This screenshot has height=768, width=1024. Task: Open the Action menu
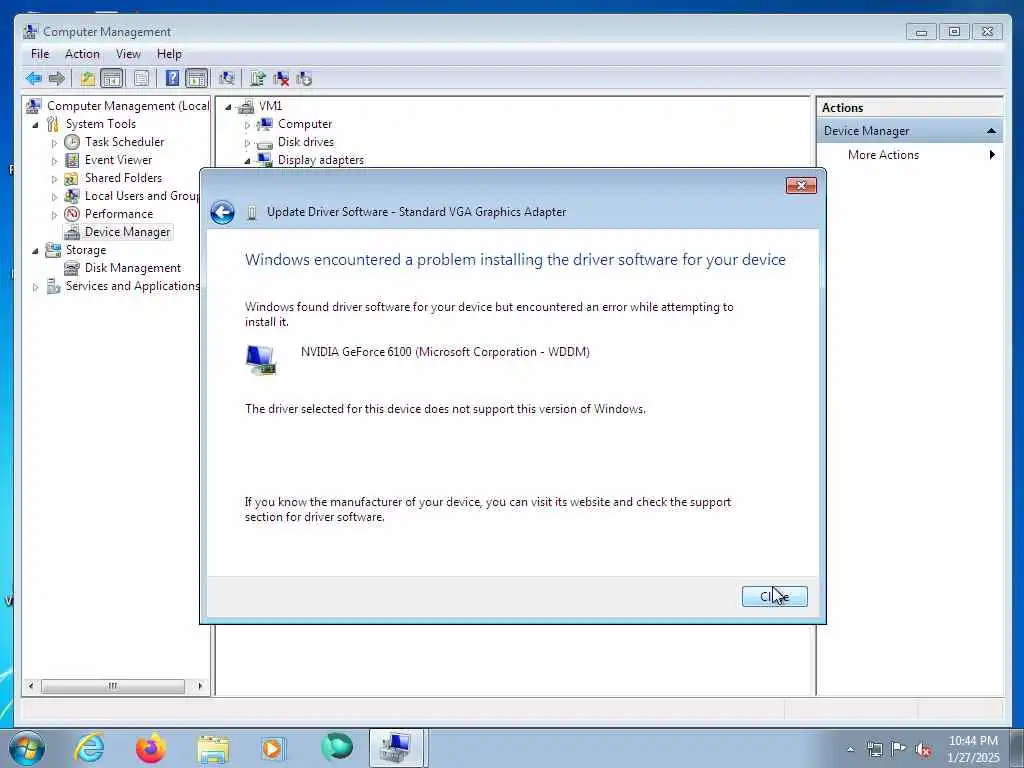coord(82,54)
